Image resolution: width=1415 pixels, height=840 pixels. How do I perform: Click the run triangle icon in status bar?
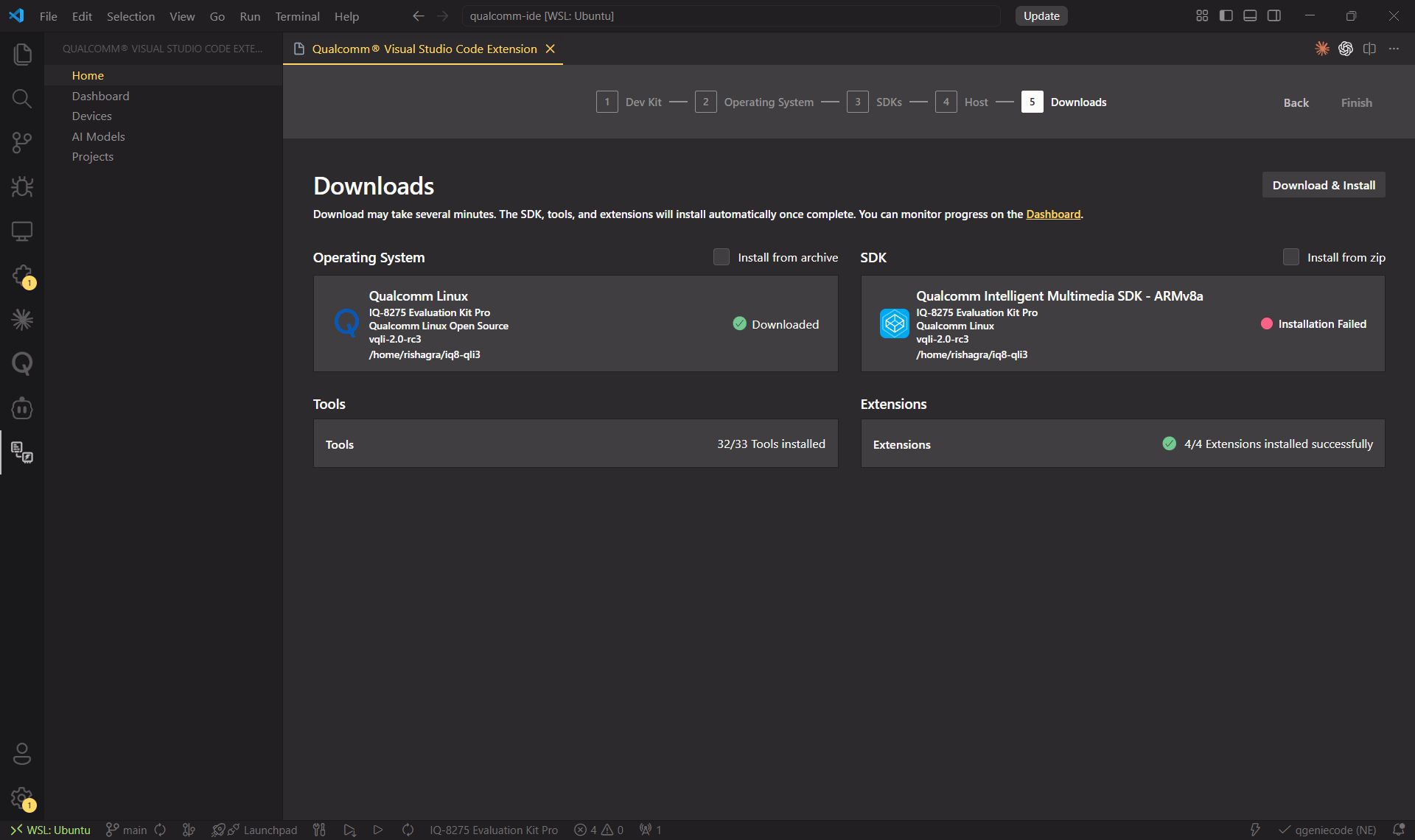[377, 830]
